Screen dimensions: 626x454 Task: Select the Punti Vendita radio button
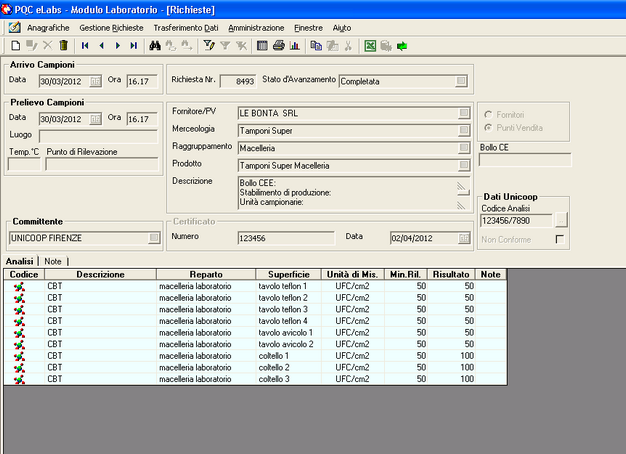point(488,128)
